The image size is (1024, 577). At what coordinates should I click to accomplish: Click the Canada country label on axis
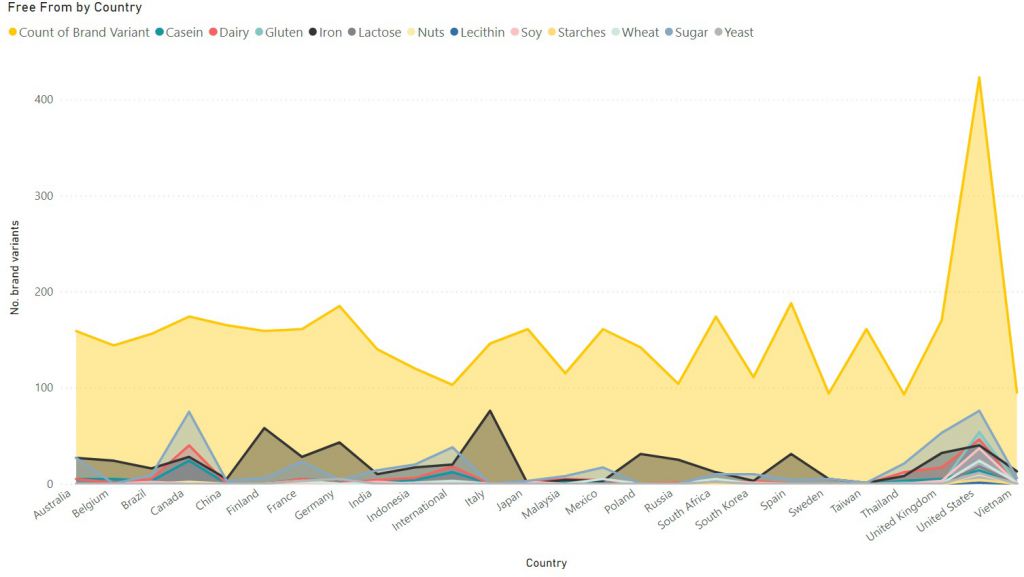pos(167,502)
